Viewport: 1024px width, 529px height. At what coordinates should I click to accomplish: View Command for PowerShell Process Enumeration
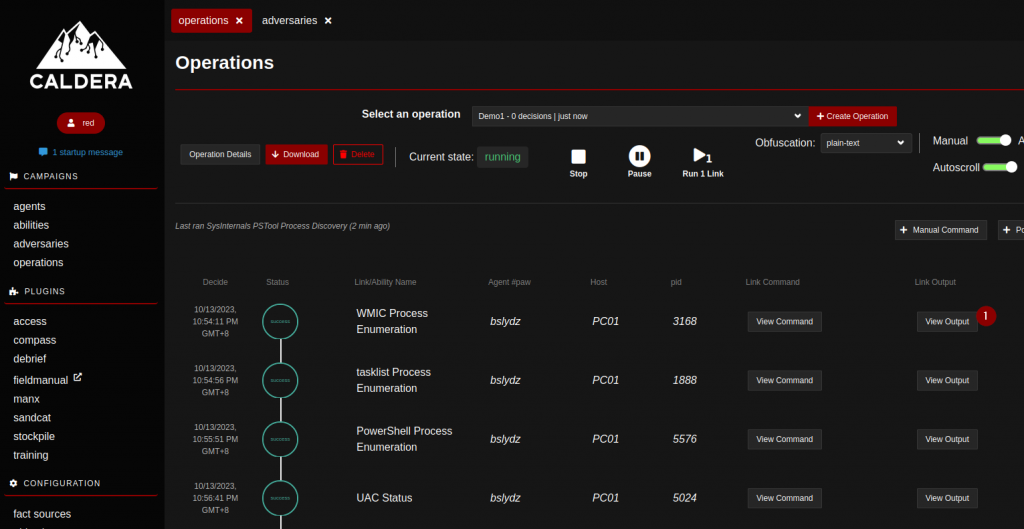tap(784, 439)
